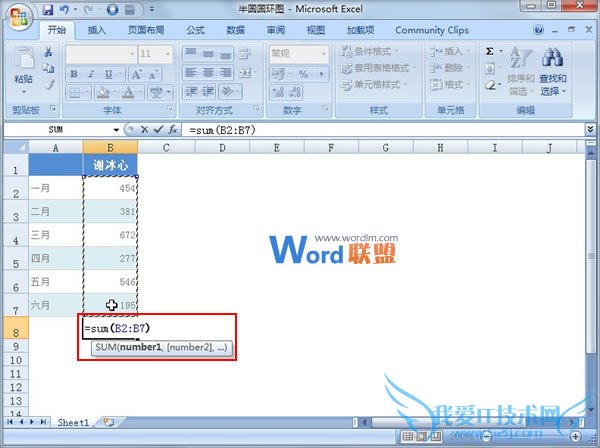Confirm formula with check mark
Image resolution: width=600 pixels, height=448 pixels.
coord(158,130)
